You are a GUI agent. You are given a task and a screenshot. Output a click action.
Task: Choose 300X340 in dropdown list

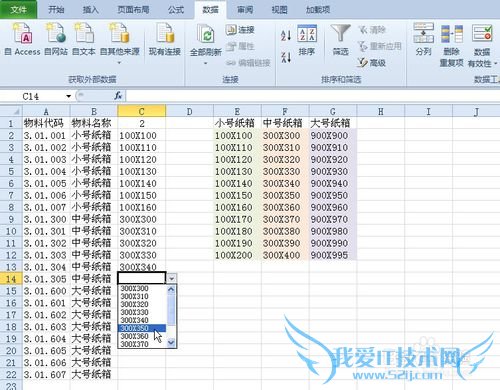(x=142, y=320)
